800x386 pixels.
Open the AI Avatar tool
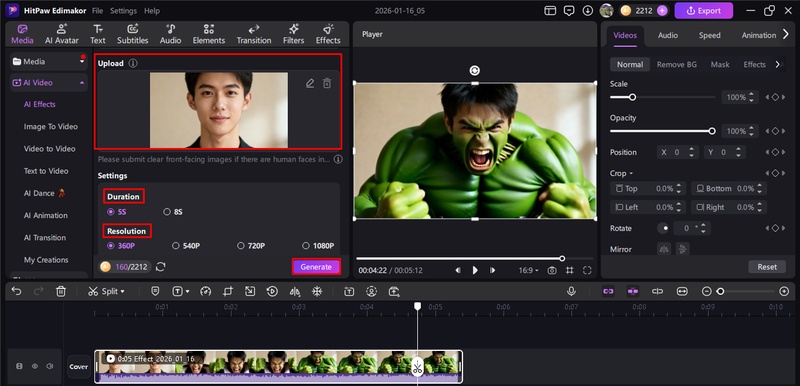pyautogui.click(x=62, y=34)
